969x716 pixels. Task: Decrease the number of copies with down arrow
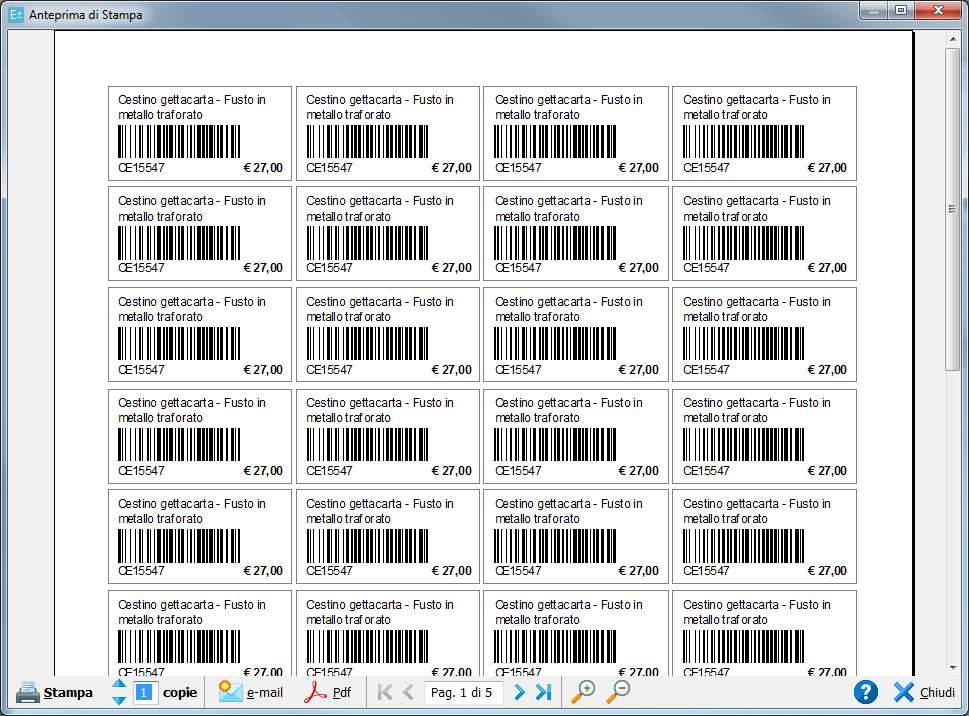point(119,700)
